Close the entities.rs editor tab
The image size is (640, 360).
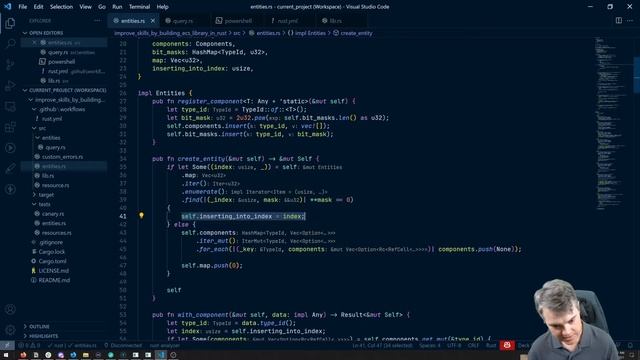tap(153, 20)
